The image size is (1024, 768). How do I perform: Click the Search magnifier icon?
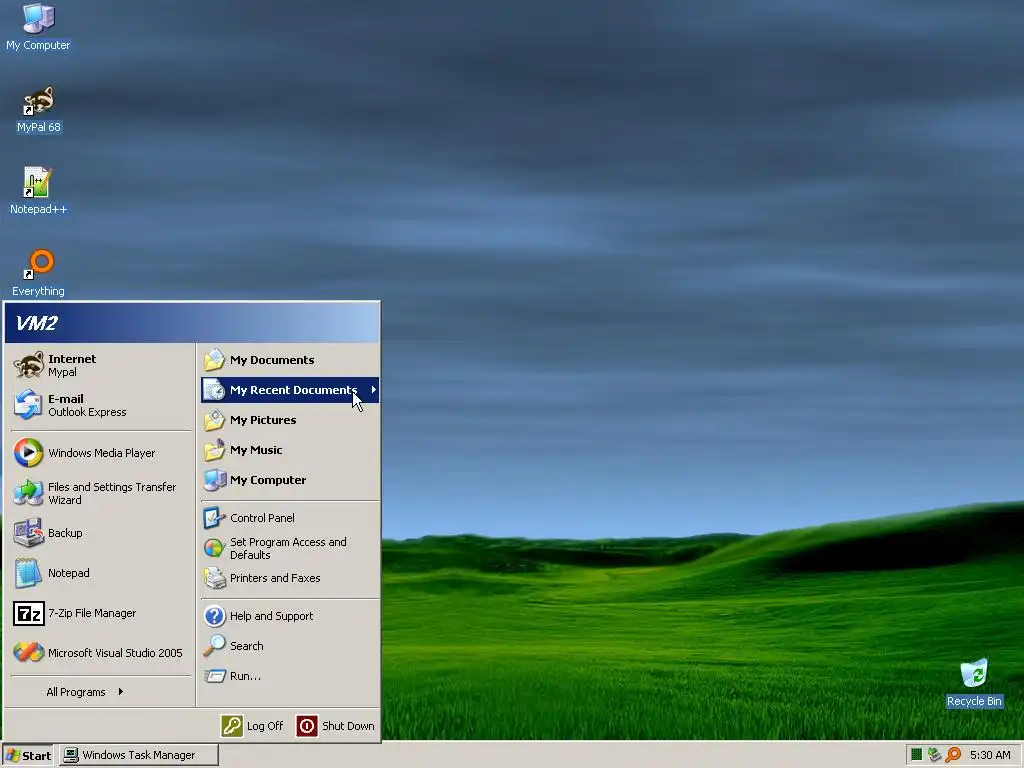(214, 646)
